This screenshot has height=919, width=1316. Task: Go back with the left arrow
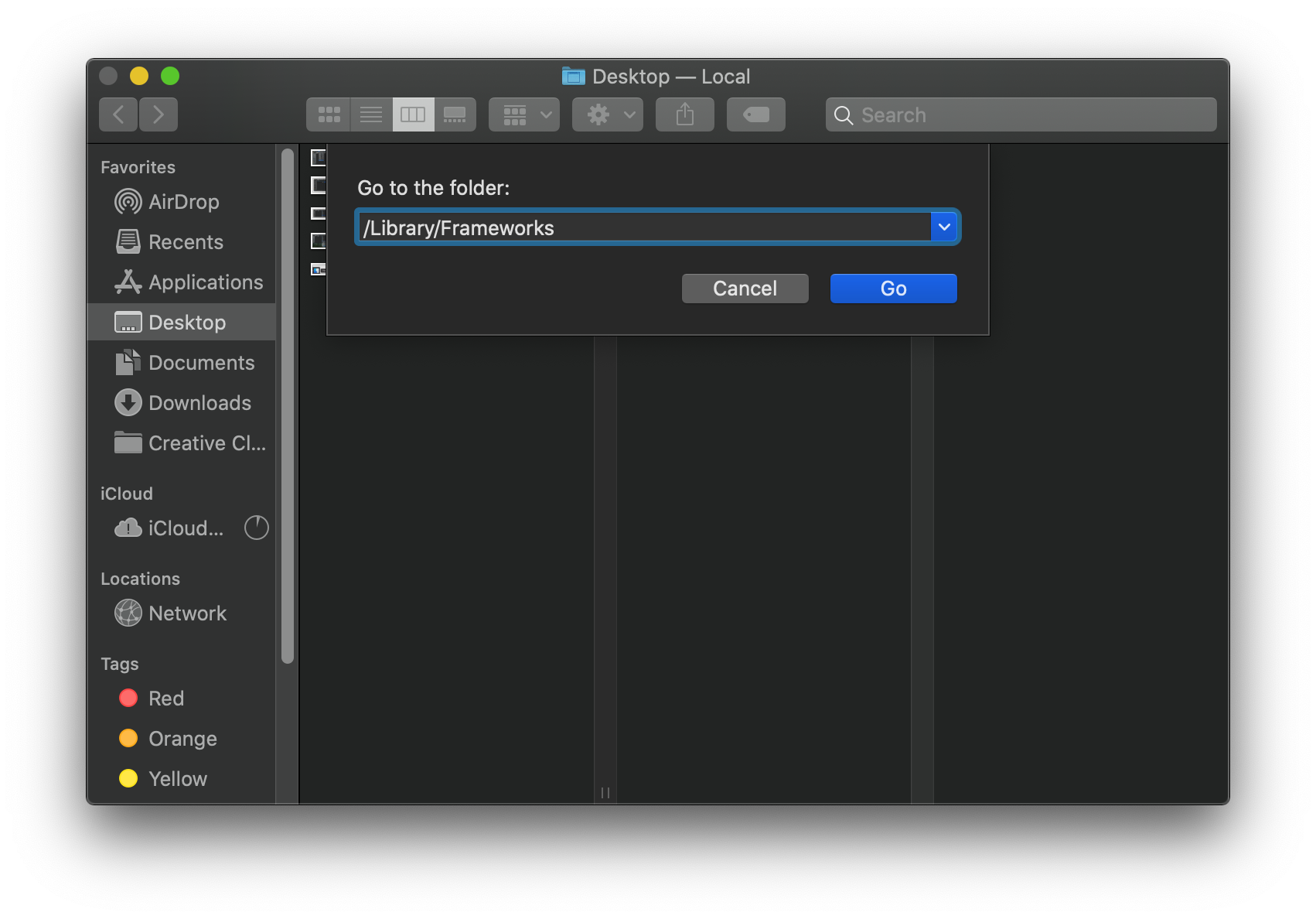pos(118,114)
